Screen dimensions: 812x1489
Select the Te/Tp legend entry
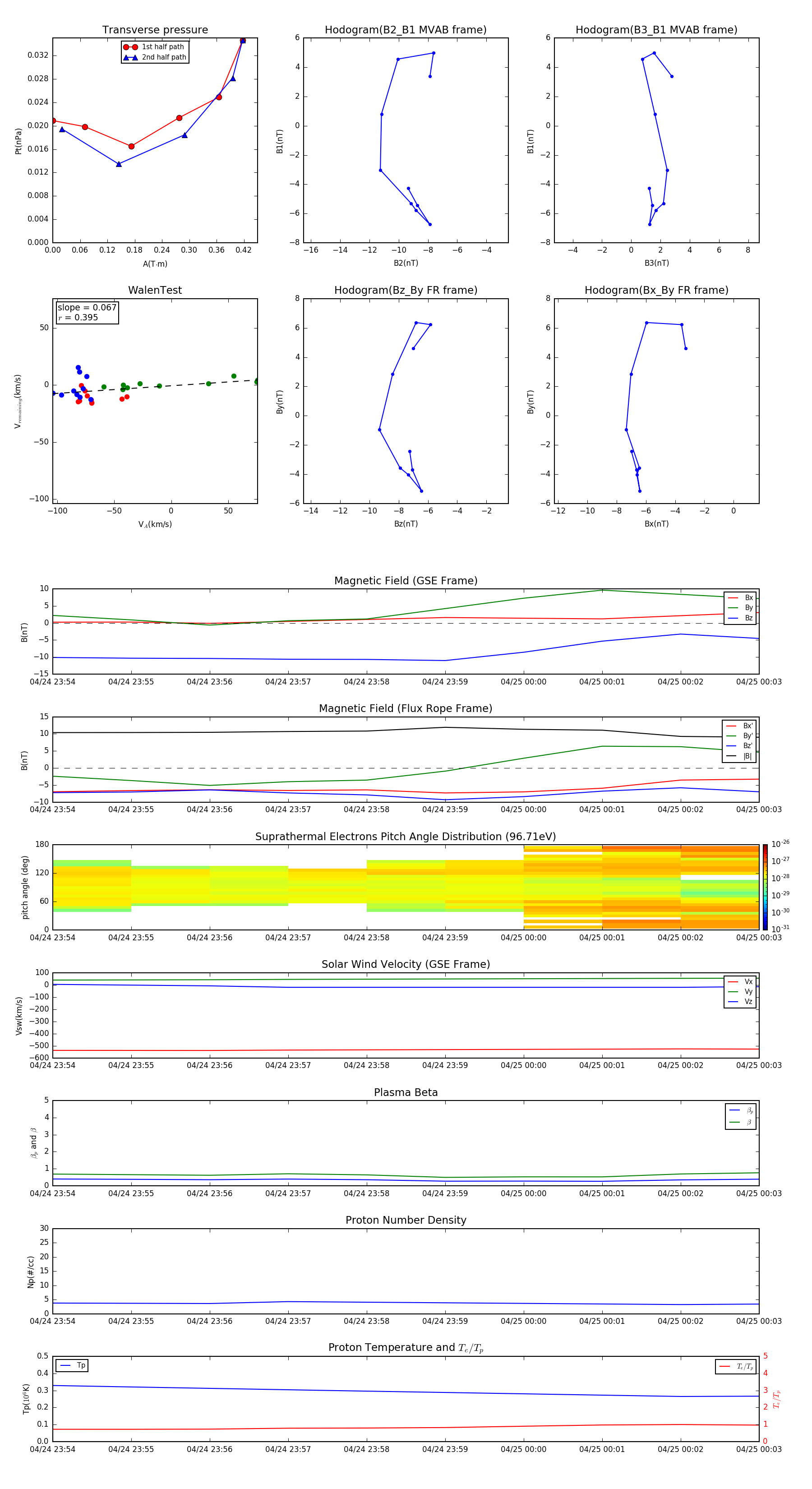coord(736,1366)
